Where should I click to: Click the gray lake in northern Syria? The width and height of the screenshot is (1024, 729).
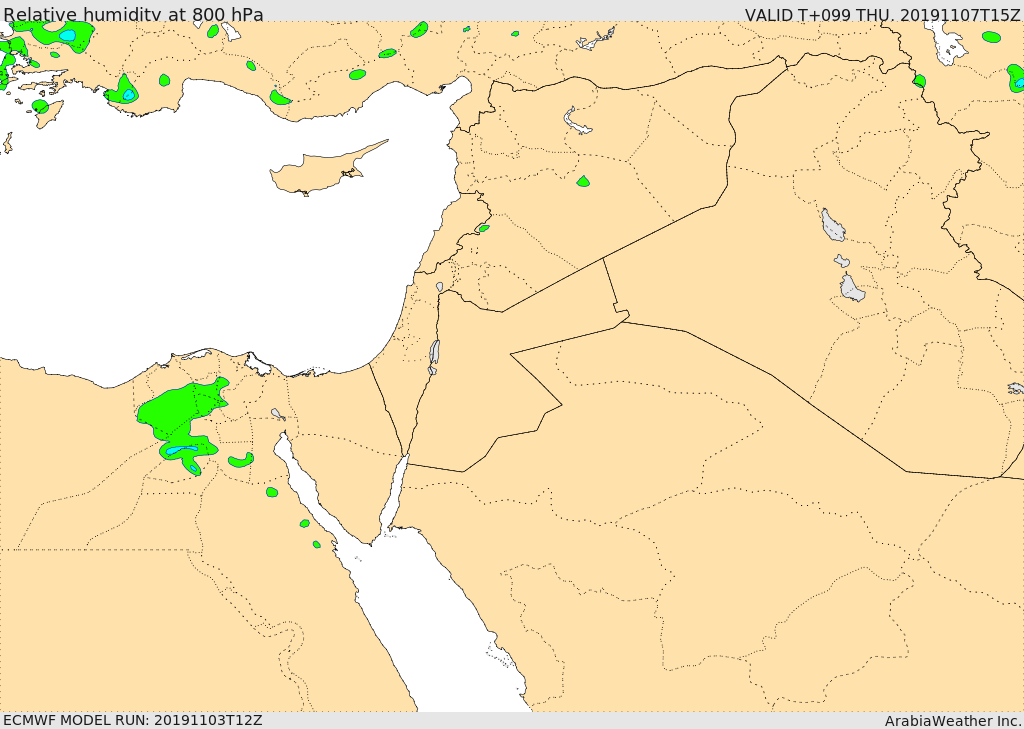pos(576,120)
